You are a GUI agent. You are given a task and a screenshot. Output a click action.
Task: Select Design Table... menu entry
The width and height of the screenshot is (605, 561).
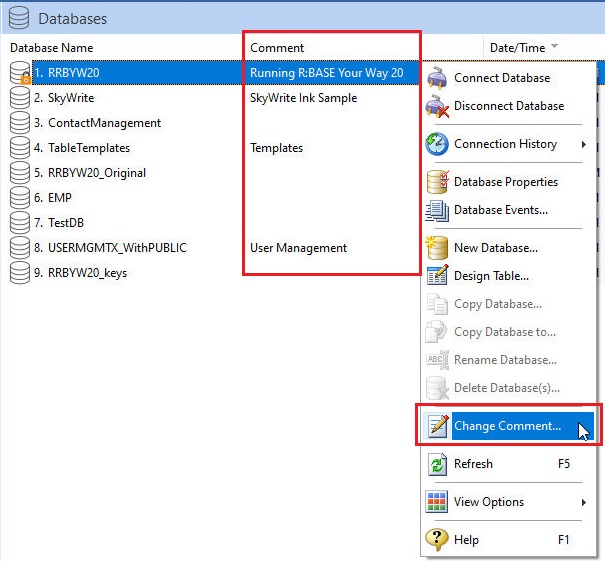tap(509, 276)
